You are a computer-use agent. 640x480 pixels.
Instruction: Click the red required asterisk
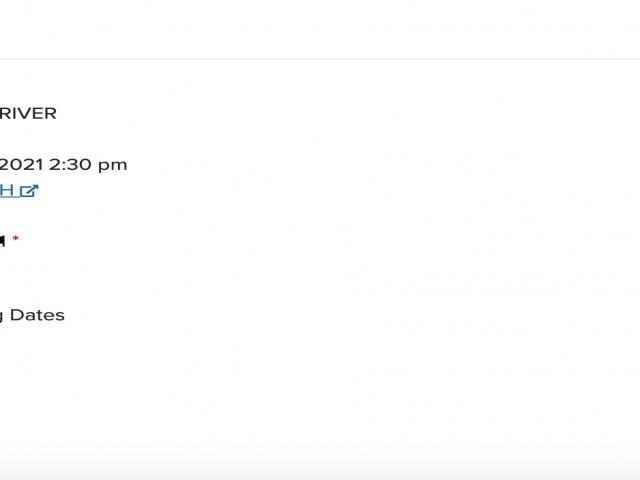16,240
